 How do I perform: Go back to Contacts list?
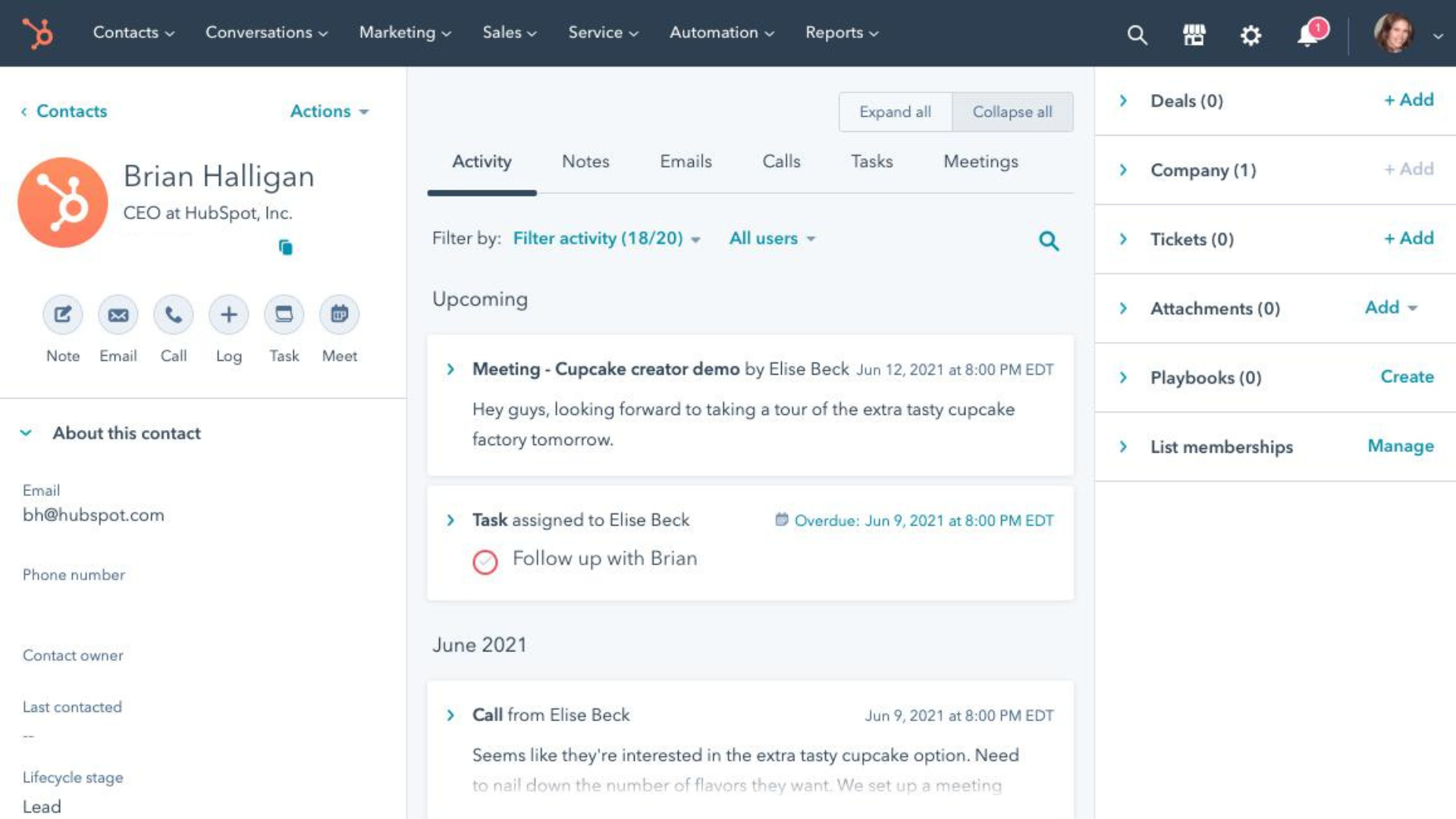point(64,111)
